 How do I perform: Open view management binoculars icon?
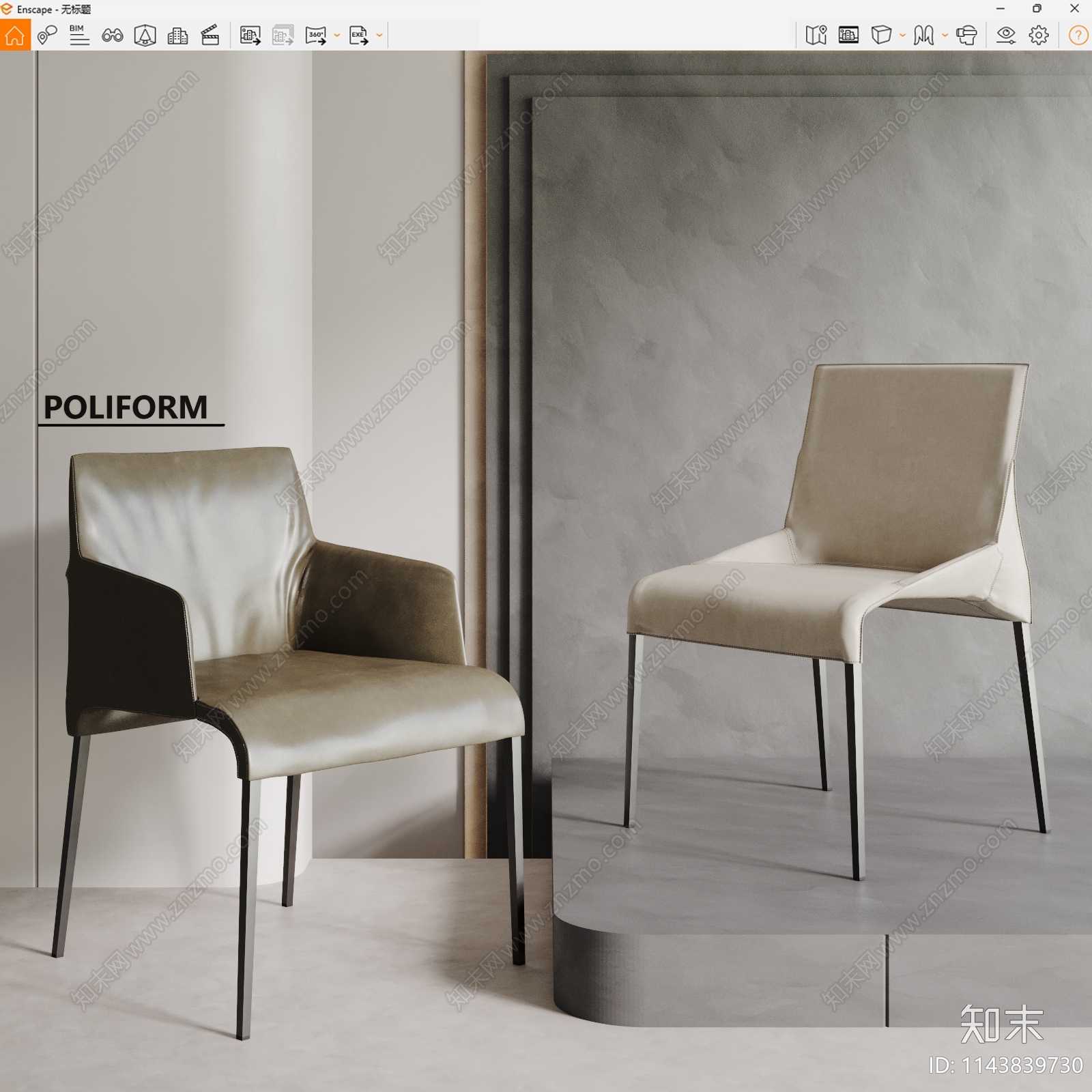coord(113,35)
